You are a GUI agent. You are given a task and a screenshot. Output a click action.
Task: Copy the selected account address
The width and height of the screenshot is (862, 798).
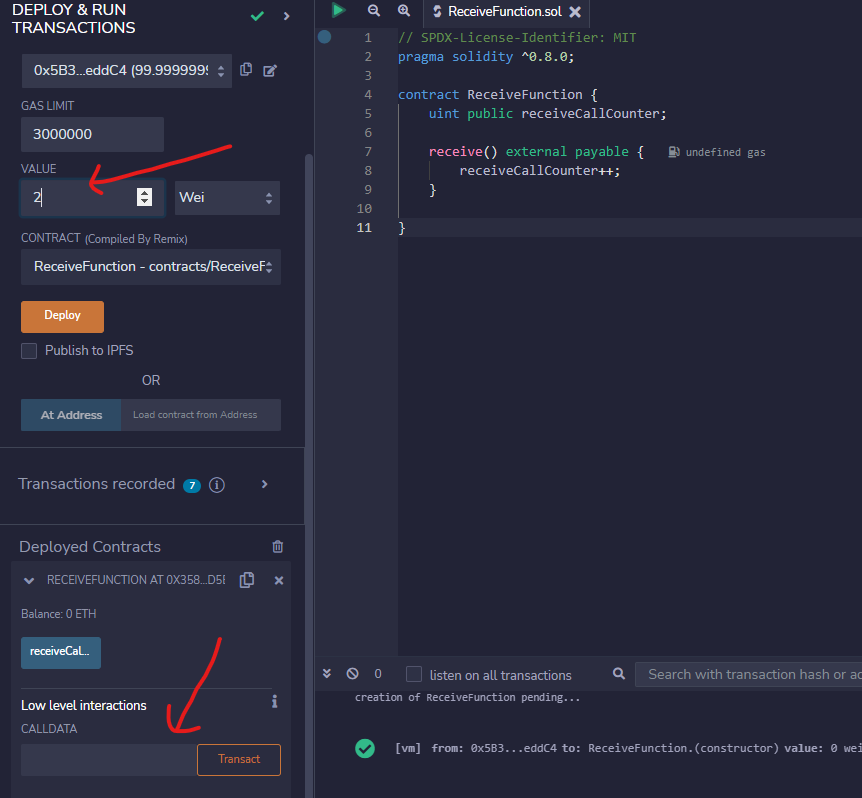coord(245,70)
